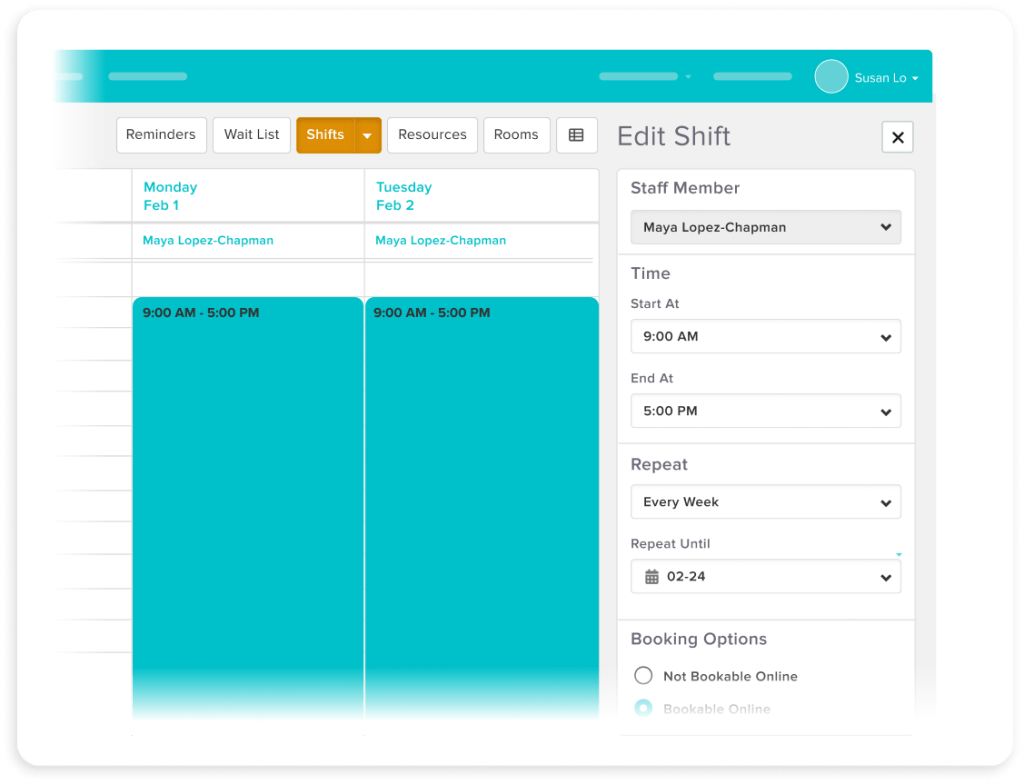Click the calendar icon in Repeat Until
Viewport: 1024px width, 784px height.
651,577
